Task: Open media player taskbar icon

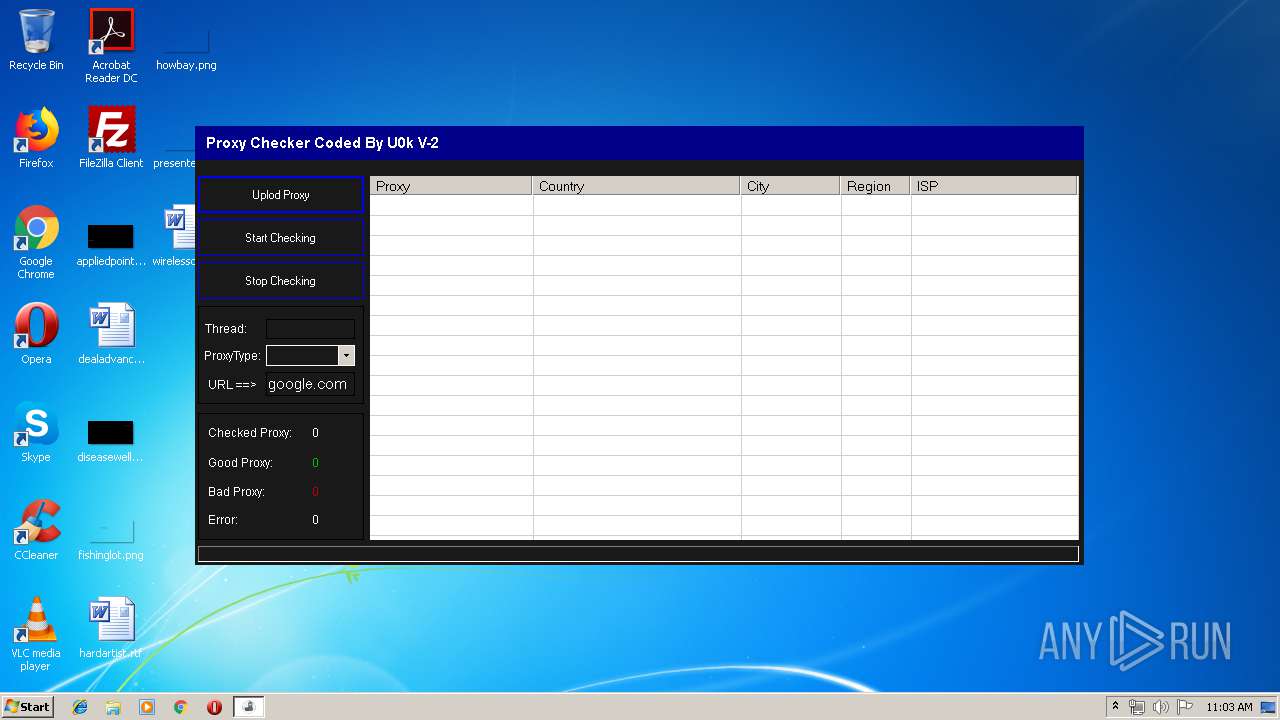Action: coord(147,707)
